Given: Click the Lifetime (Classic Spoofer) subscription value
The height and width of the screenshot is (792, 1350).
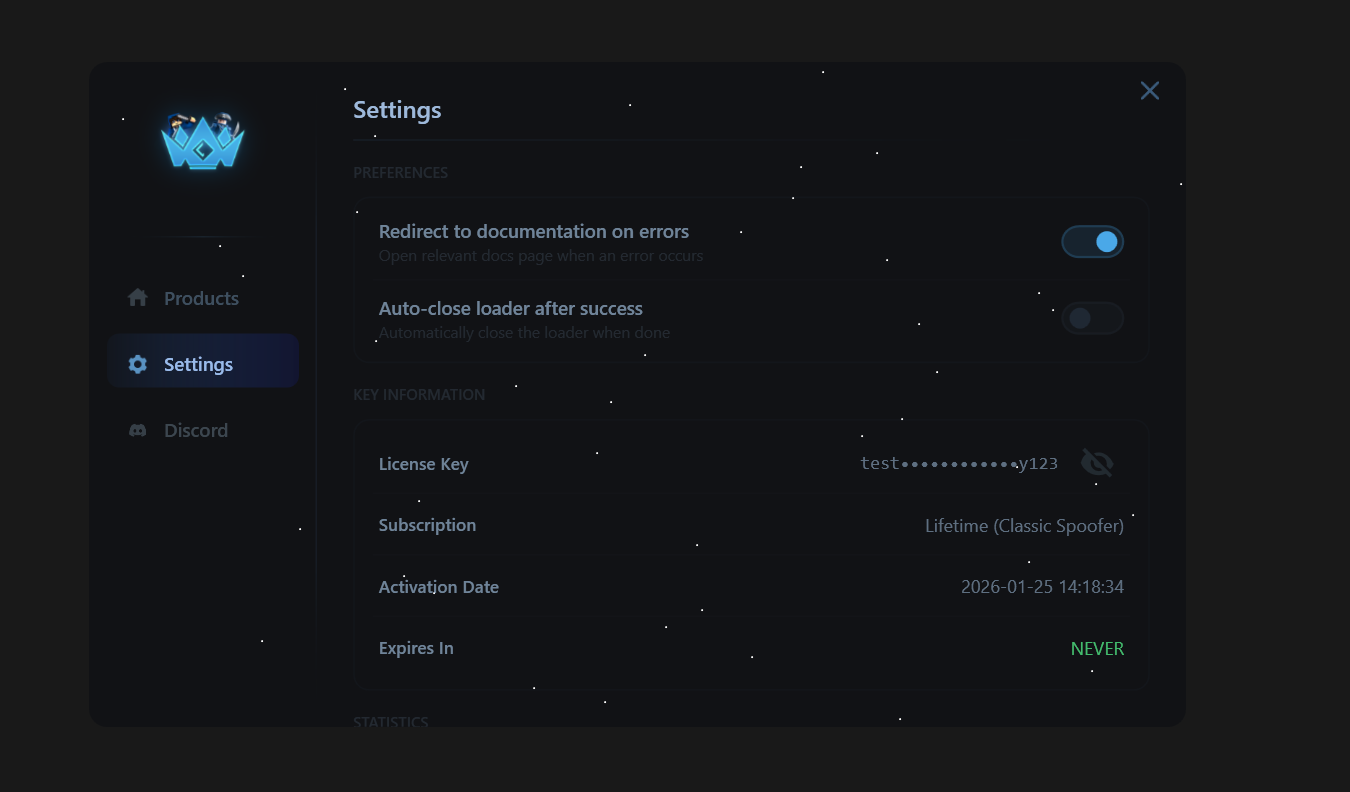Looking at the screenshot, I should point(1023,525).
